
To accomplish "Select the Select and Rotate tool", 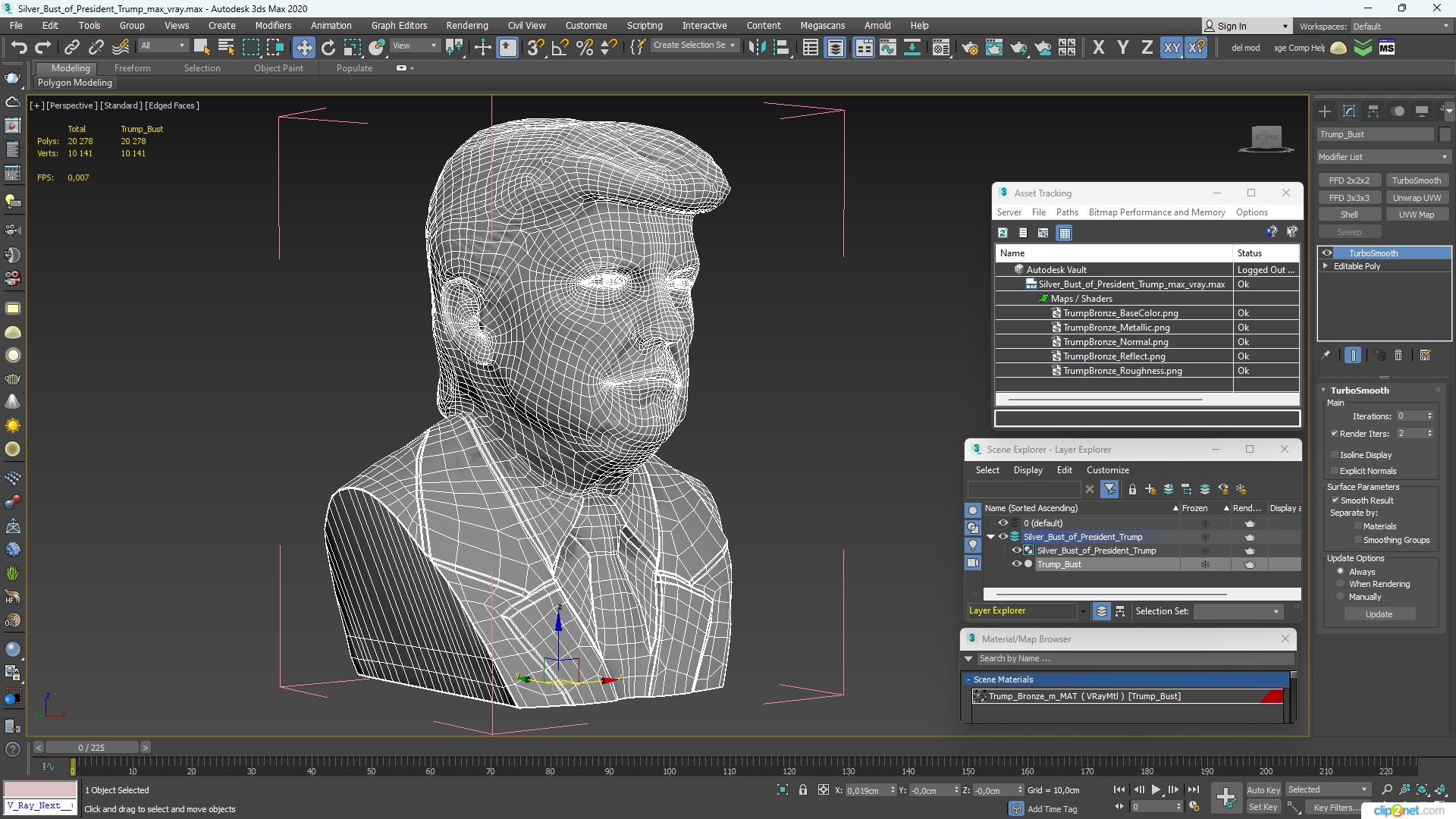I will (x=328, y=48).
